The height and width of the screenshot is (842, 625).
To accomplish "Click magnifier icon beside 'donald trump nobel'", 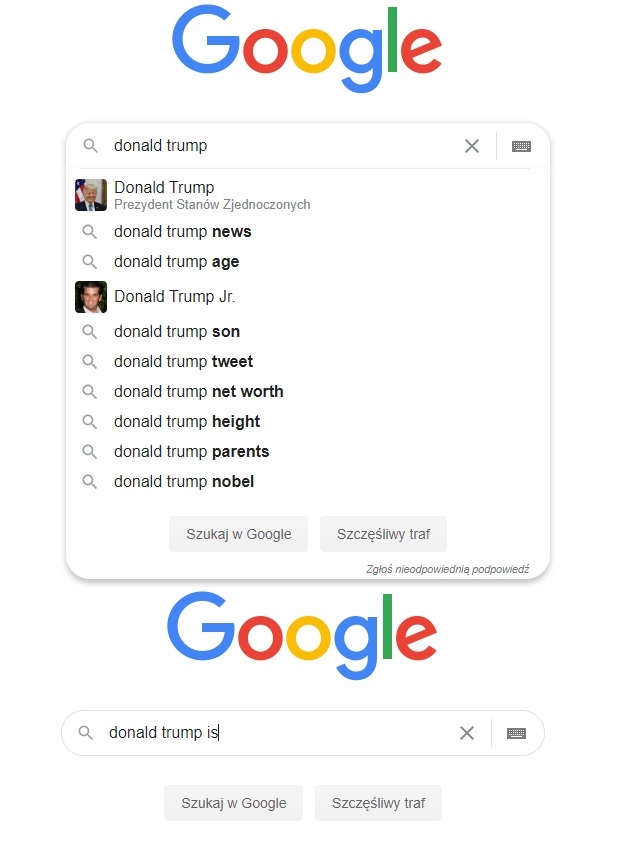I will point(90,482).
